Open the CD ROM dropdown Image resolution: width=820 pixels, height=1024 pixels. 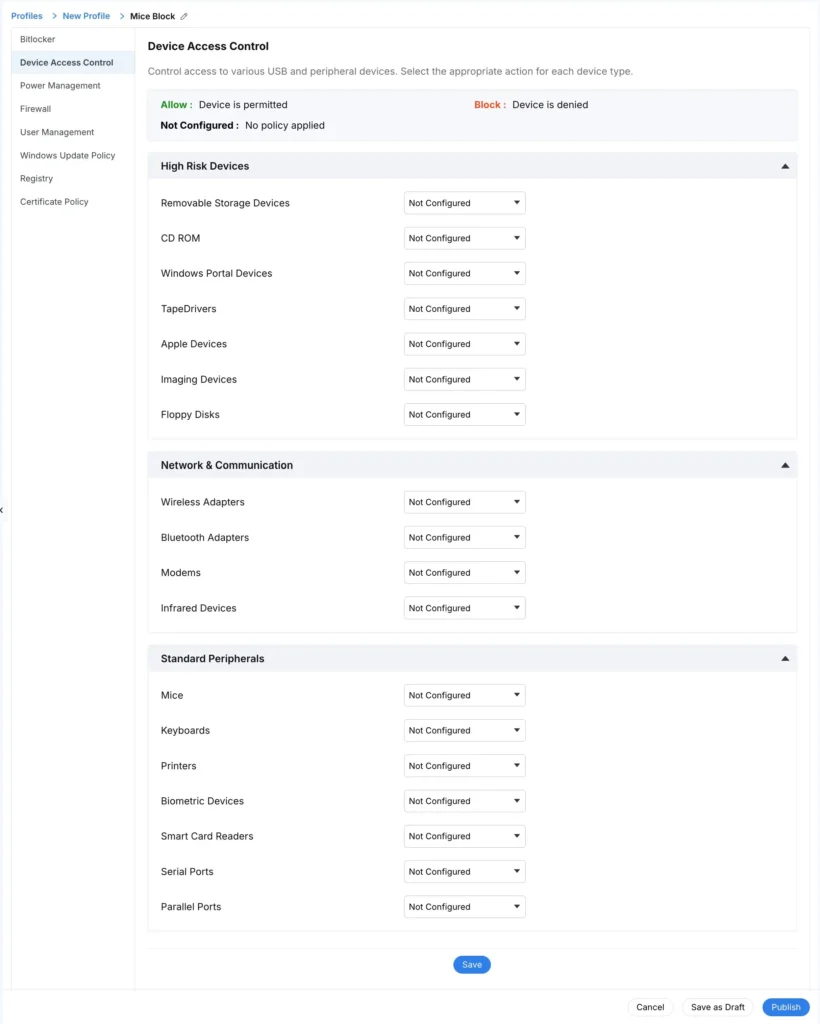tap(464, 238)
